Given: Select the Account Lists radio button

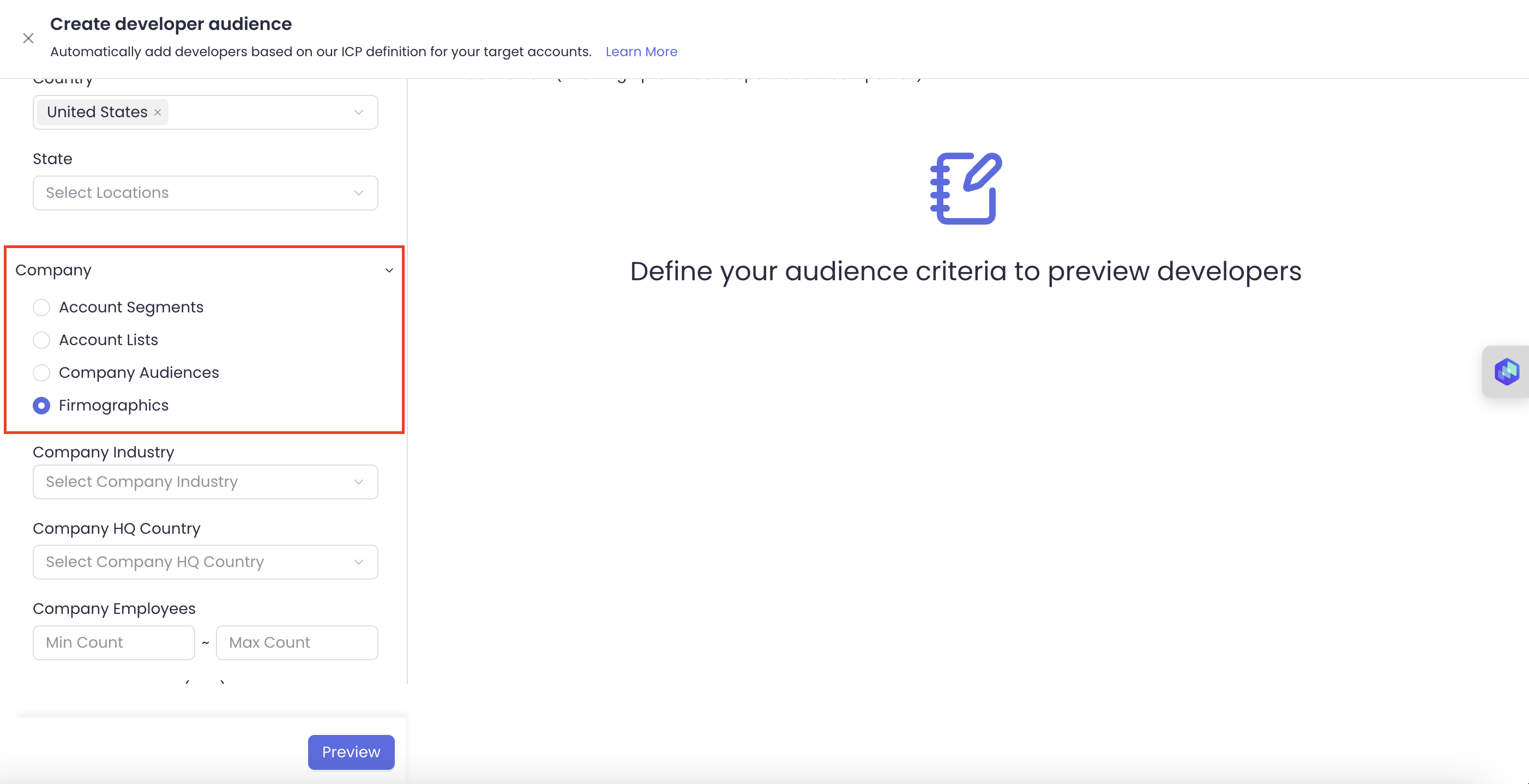Looking at the screenshot, I should pos(41,340).
